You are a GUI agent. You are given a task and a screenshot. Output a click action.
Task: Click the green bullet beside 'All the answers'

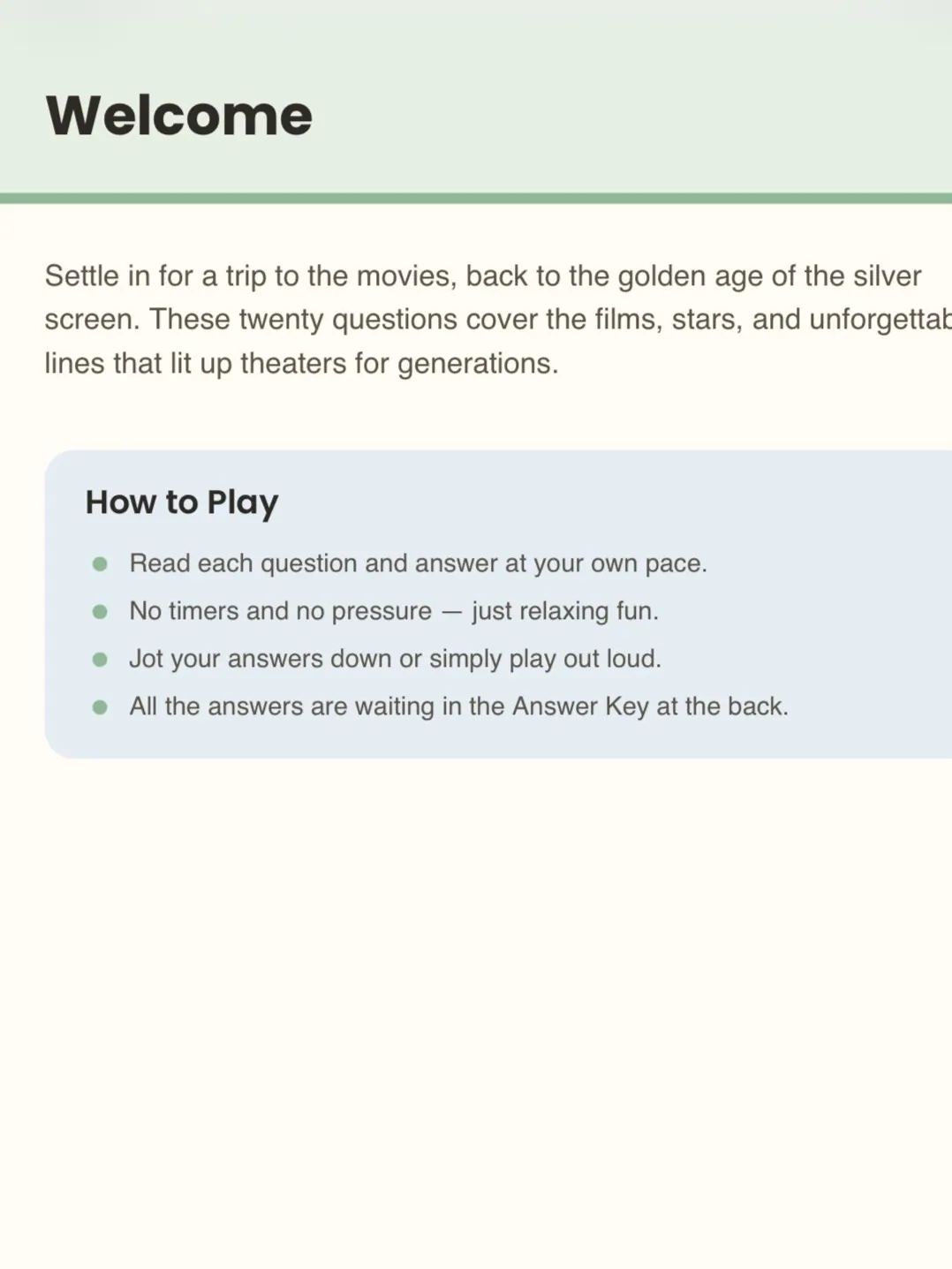pos(100,706)
